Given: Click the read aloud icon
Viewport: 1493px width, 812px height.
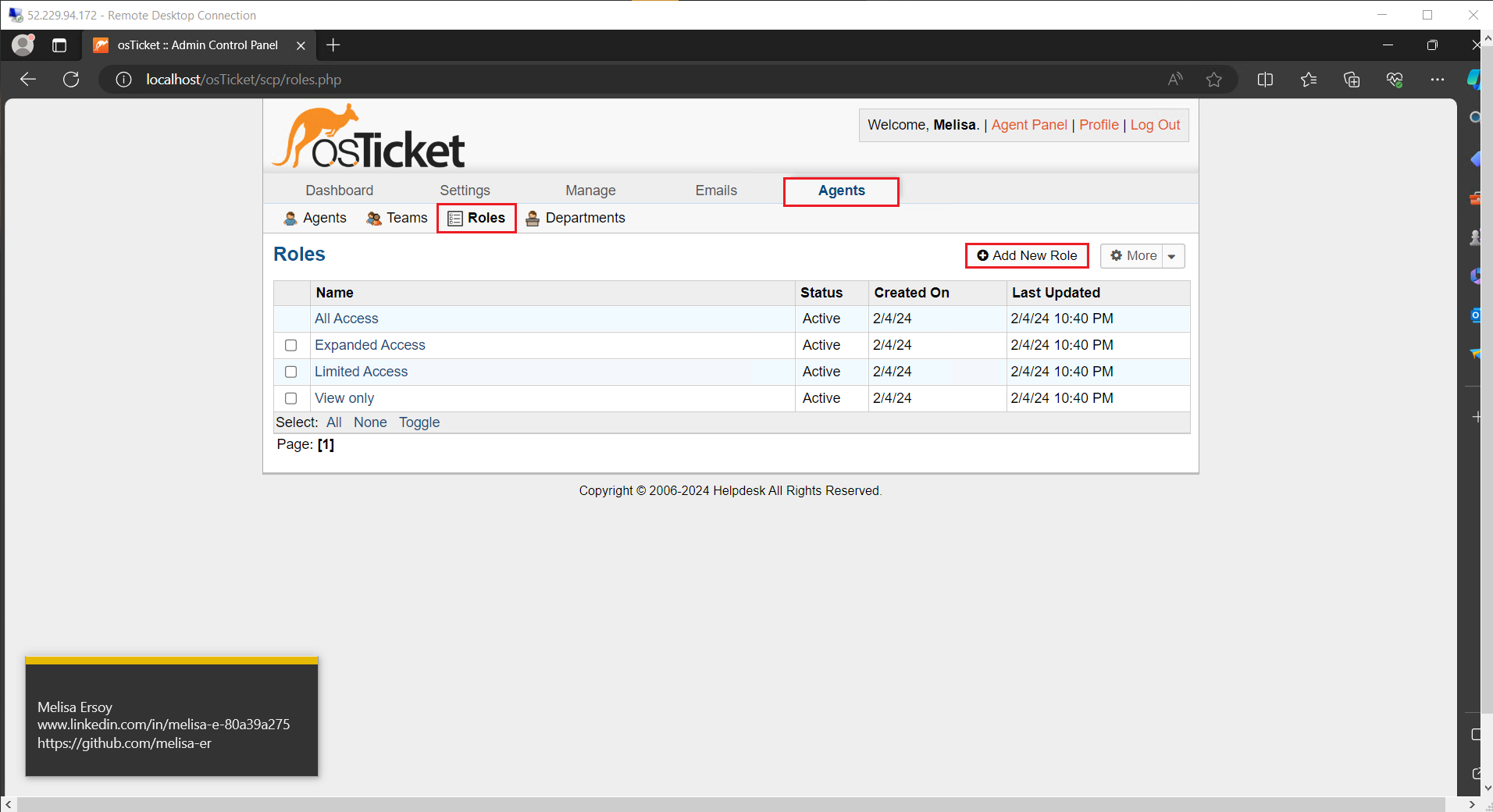Looking at the screenshot, I should click(1175, 79).
